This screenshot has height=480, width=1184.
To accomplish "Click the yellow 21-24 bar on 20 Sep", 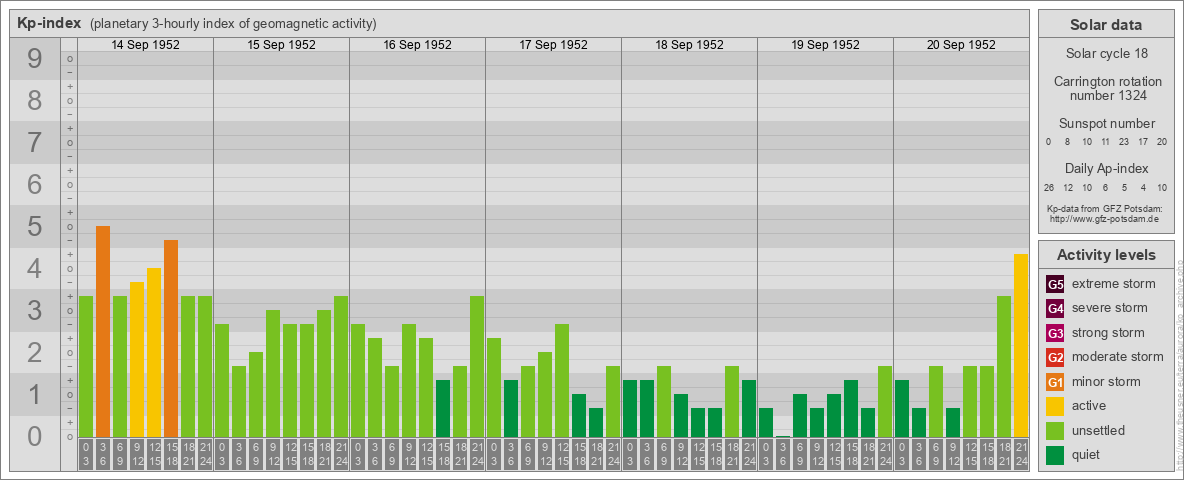I will tap(1021, 346).
